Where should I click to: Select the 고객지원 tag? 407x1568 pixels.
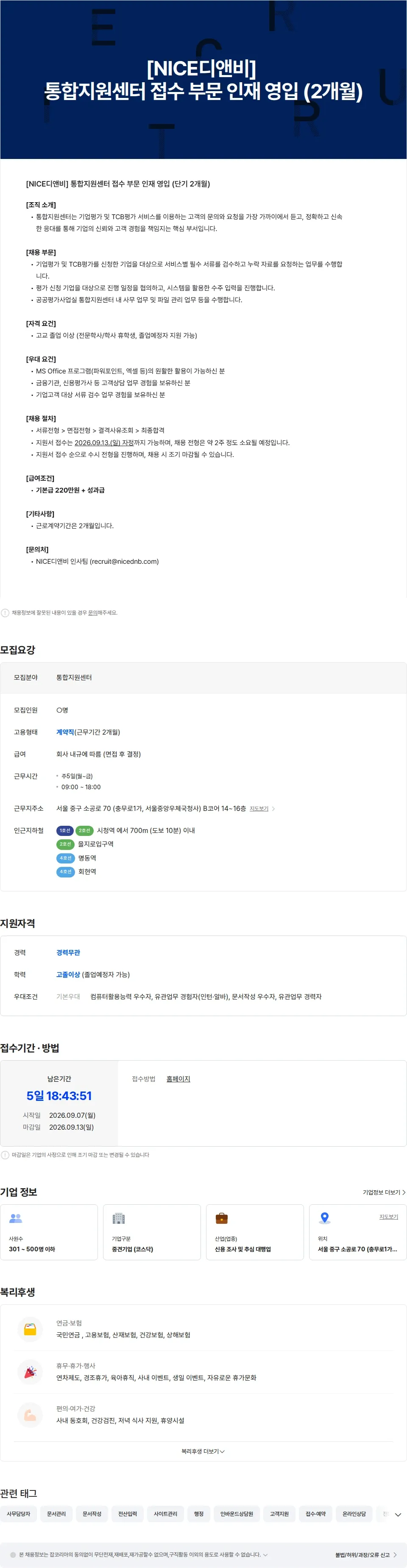[279, 1514]
